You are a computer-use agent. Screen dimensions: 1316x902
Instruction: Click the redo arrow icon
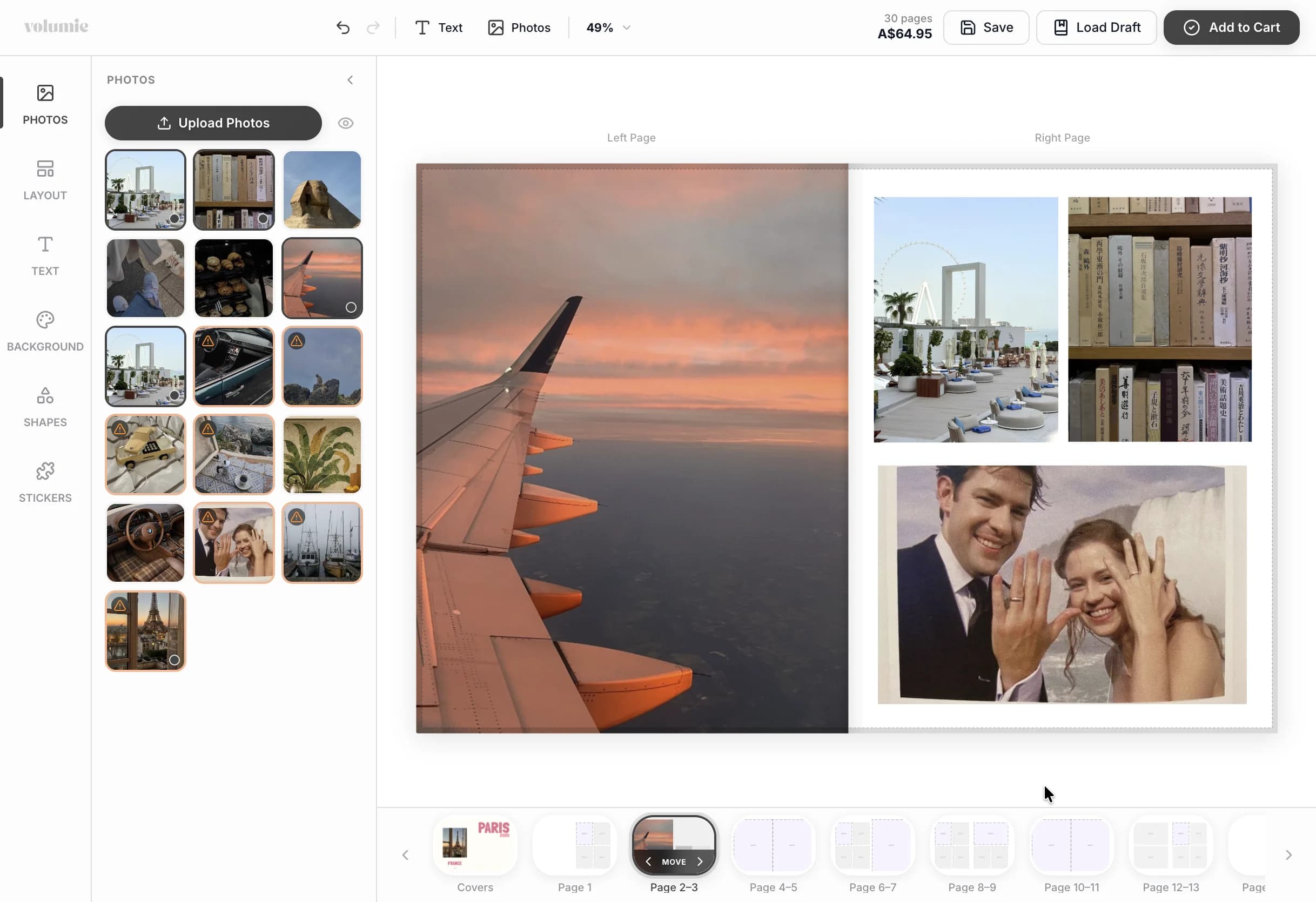tap(373, 28)
